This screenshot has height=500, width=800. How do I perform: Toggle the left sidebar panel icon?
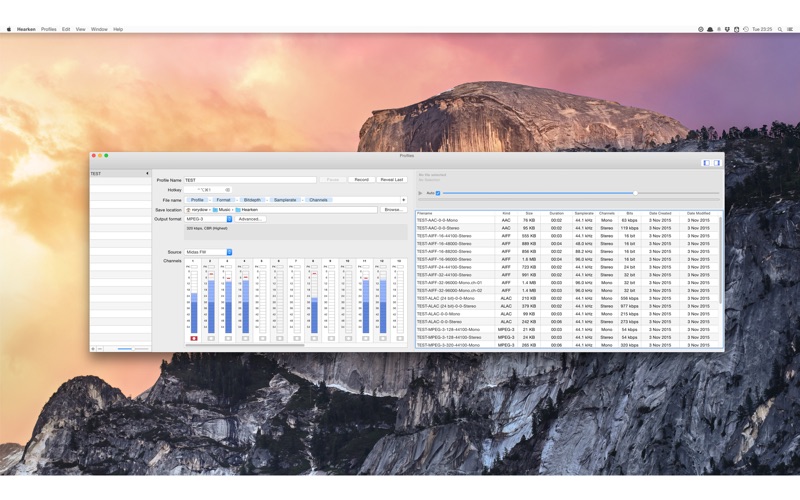[707, 163]
